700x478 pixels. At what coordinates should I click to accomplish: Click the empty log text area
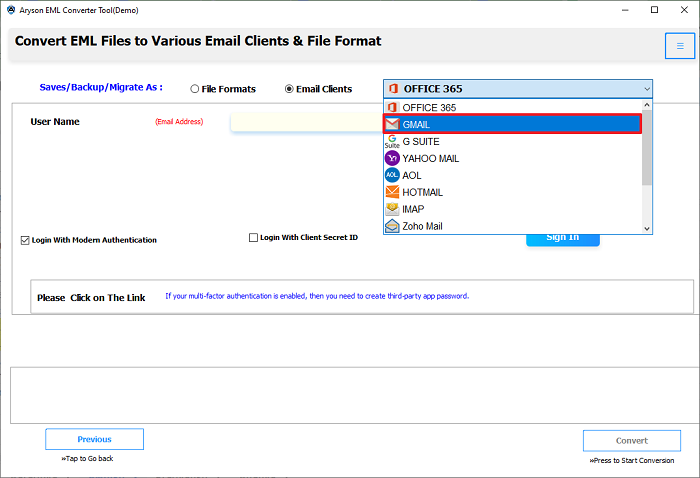click(355, 395)
